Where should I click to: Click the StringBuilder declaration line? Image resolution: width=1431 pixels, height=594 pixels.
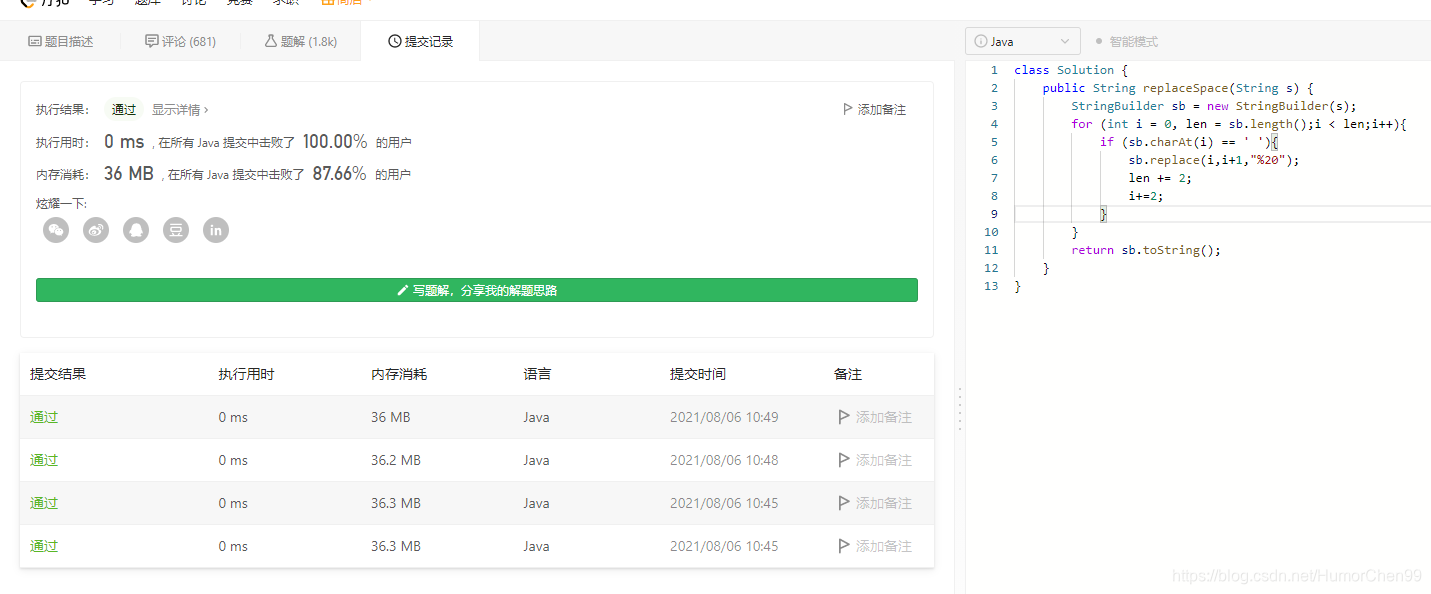[1214, 106]
